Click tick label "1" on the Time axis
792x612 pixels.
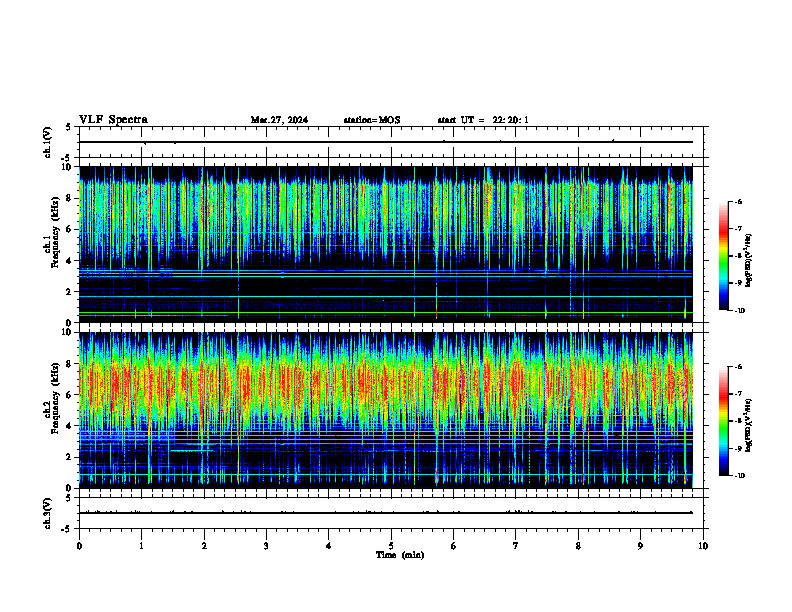(x=141, y=546)
